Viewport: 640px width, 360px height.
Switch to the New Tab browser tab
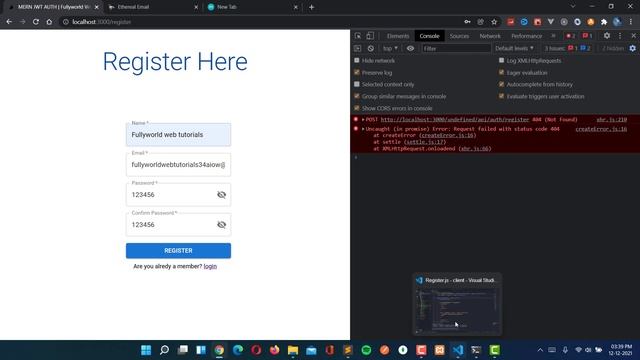tap(252, 7)
